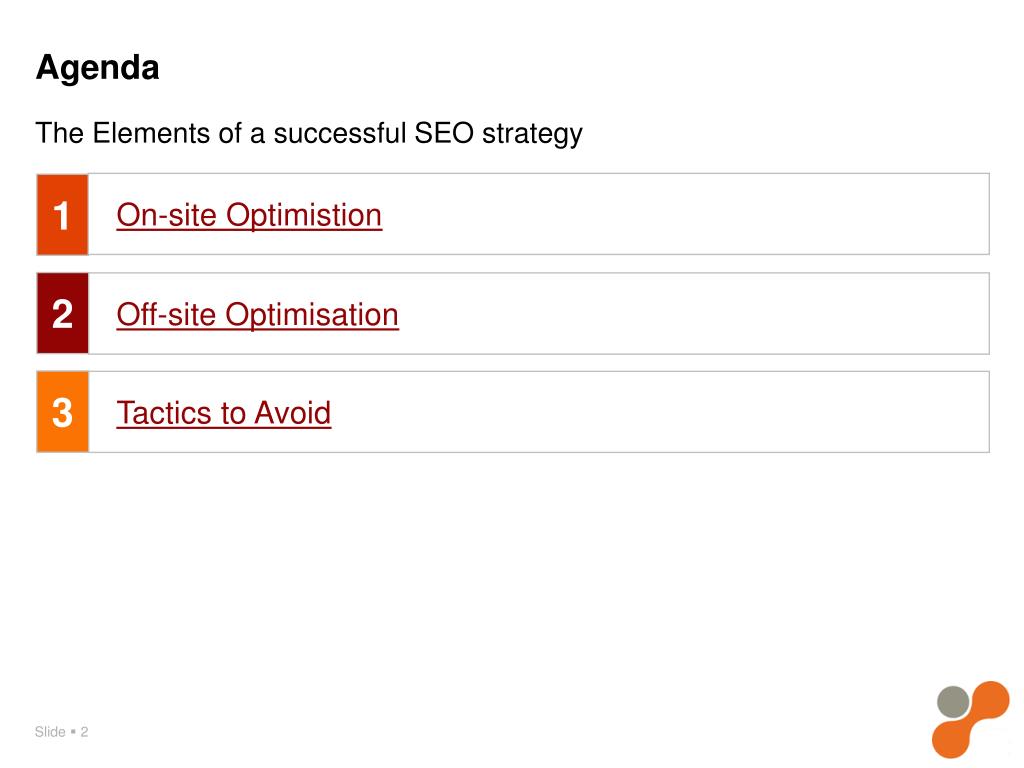
Task: Go to Tactics to Avoid link
Action: click(x=223, y=413)
